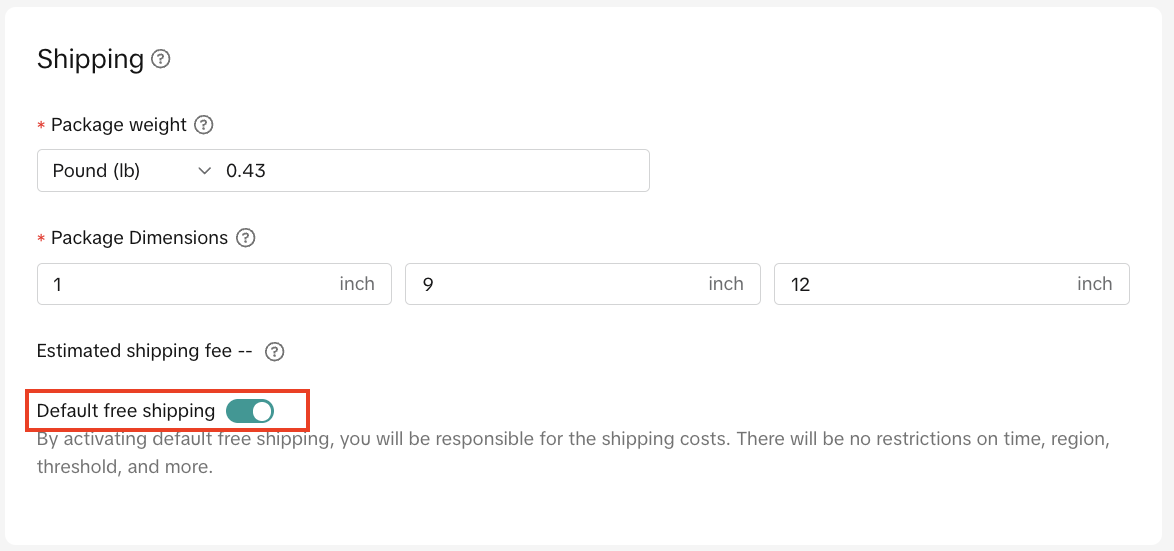Image resolution: width=1174 pixels, height=551 pixels.
Task: Click the Package Dimensions question mark icon
Action: 245,238
